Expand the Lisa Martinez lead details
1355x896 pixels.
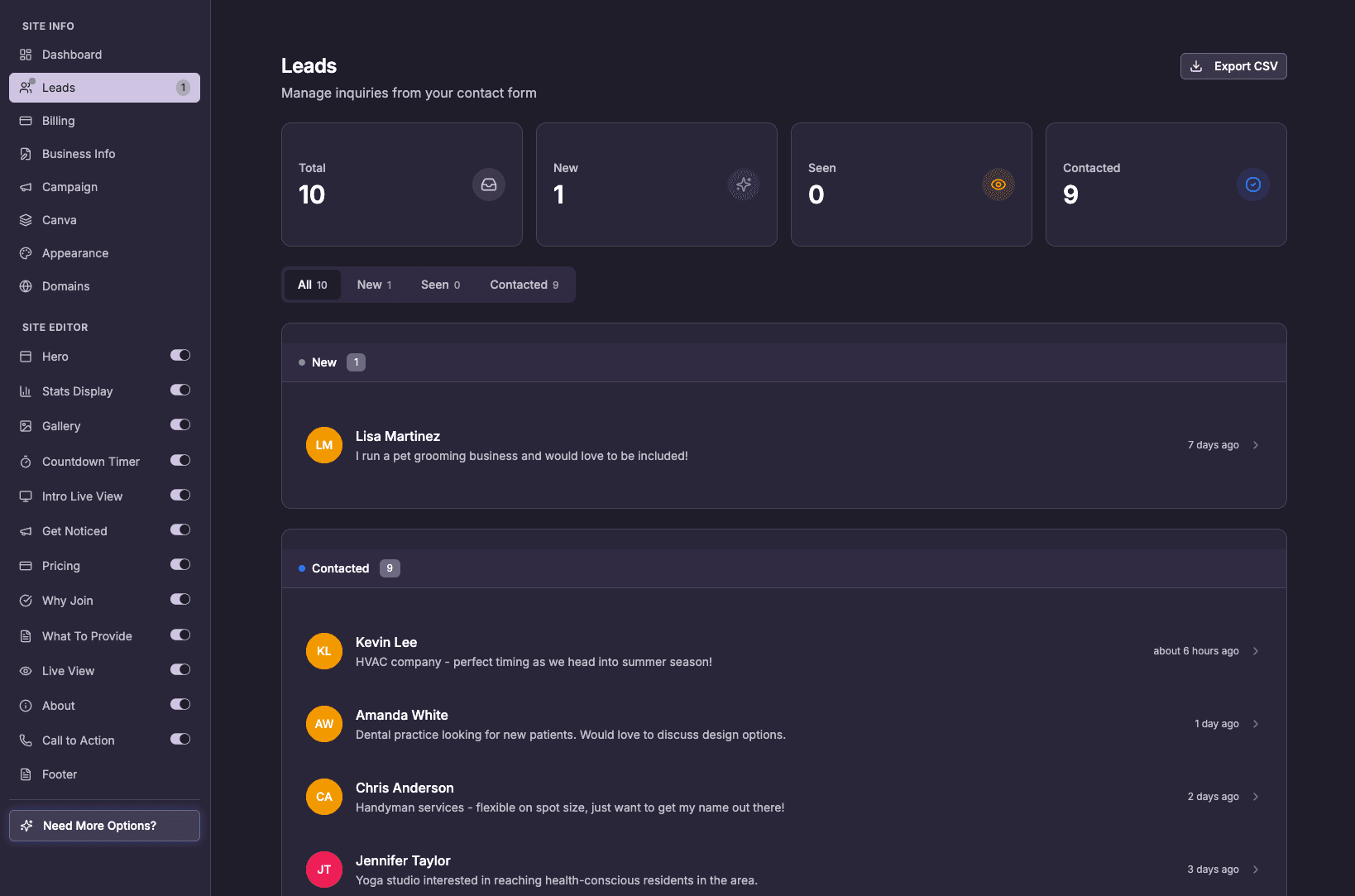pyautogui.click(x=1257, y=444)
